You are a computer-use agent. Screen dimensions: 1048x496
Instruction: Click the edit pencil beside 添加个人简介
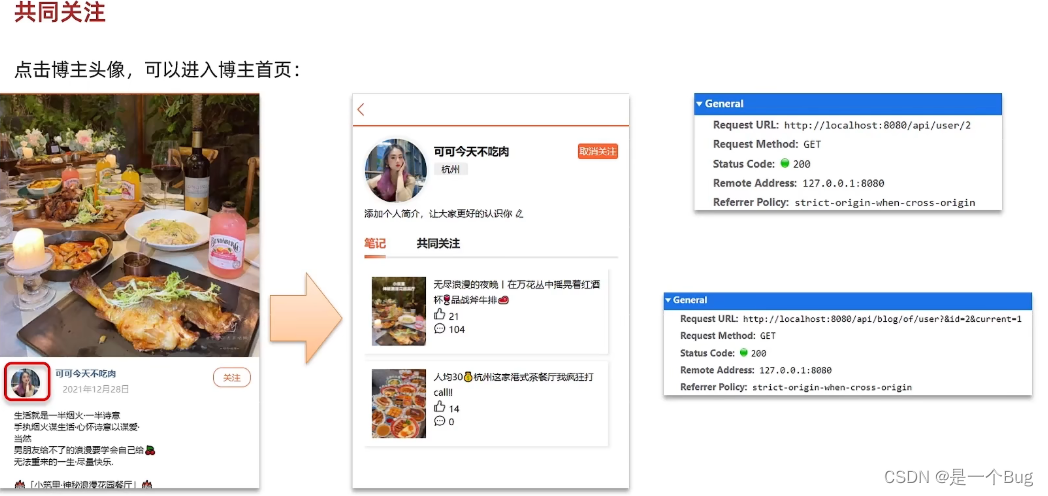coord(519,214)
